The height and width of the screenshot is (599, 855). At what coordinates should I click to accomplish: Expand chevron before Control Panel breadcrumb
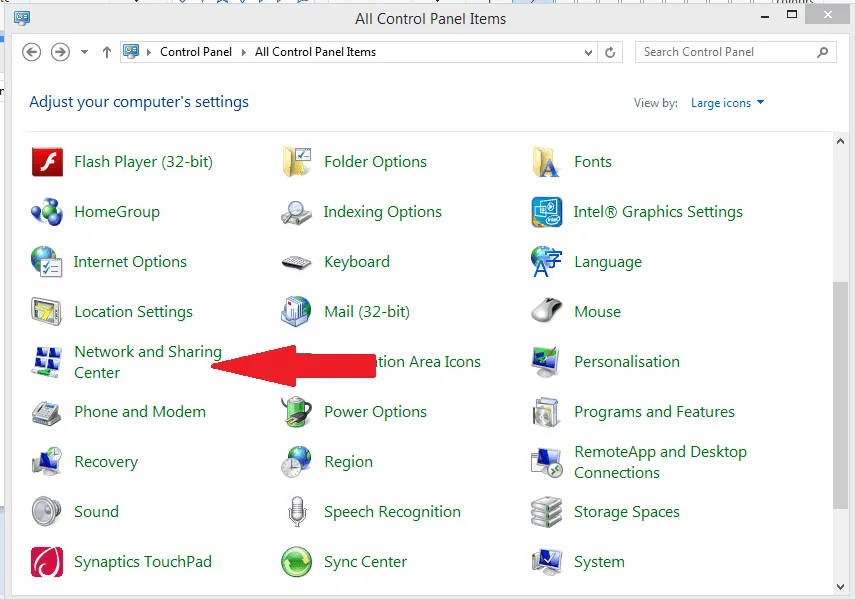148,52
